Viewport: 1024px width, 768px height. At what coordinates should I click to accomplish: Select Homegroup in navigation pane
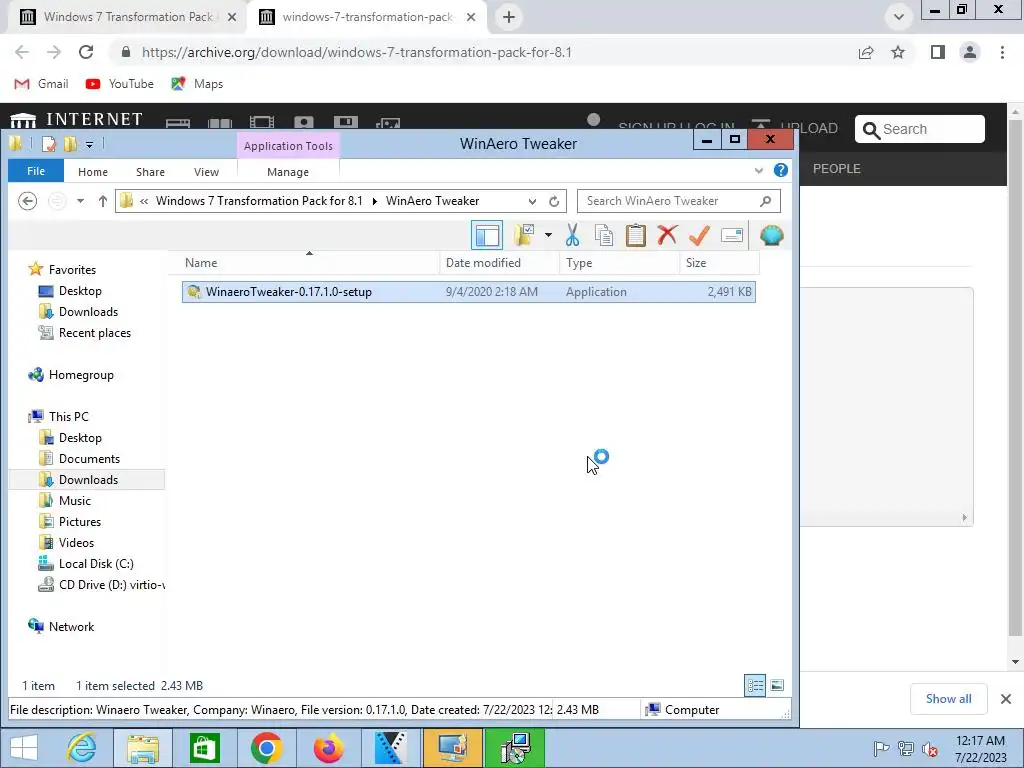81,375
